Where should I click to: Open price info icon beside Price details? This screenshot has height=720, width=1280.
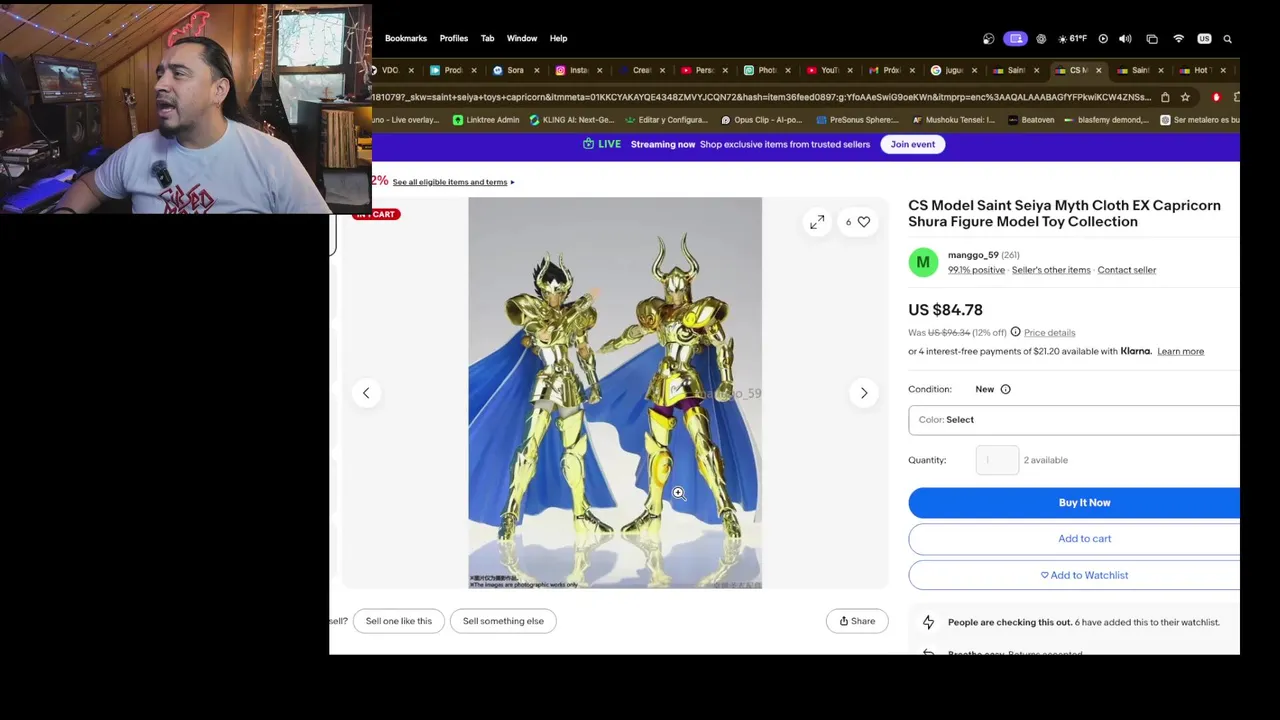[1015, 332]
